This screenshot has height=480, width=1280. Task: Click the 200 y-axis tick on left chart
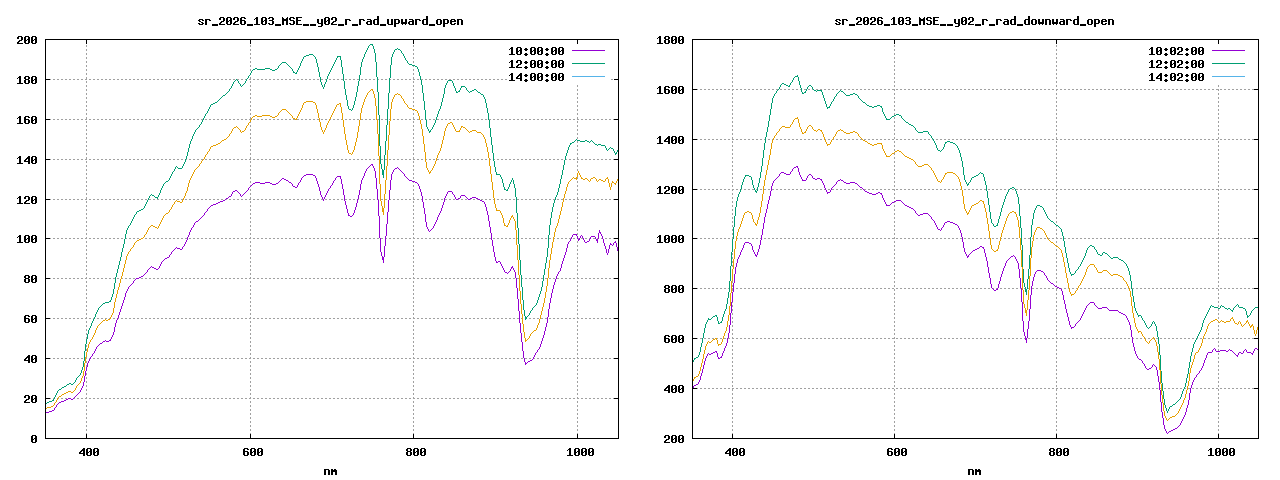click(x=27, y=40)
